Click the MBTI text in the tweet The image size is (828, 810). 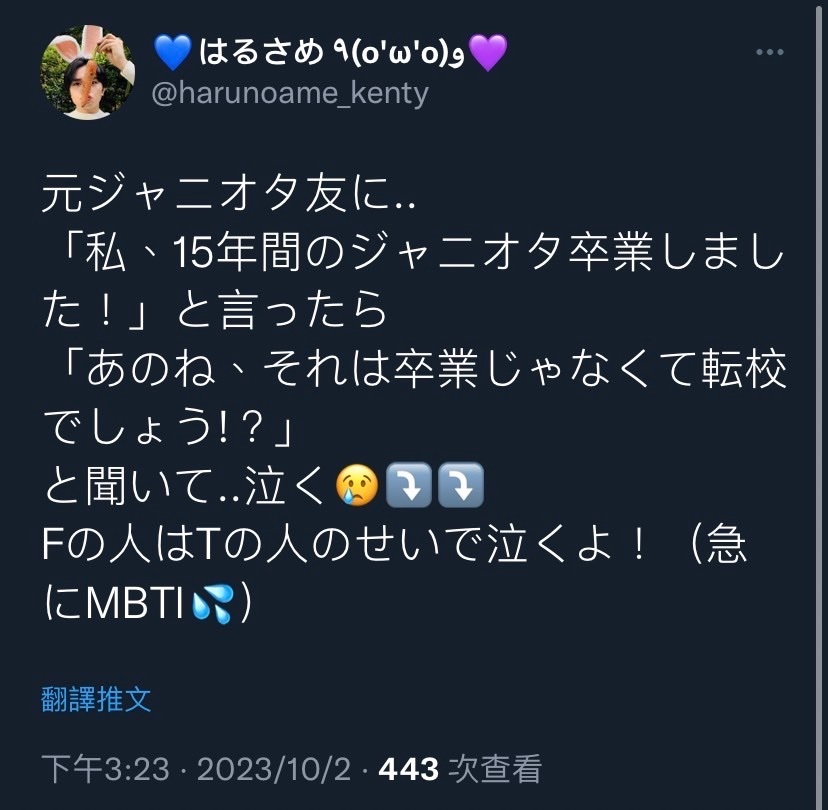(x=135, y=603)
